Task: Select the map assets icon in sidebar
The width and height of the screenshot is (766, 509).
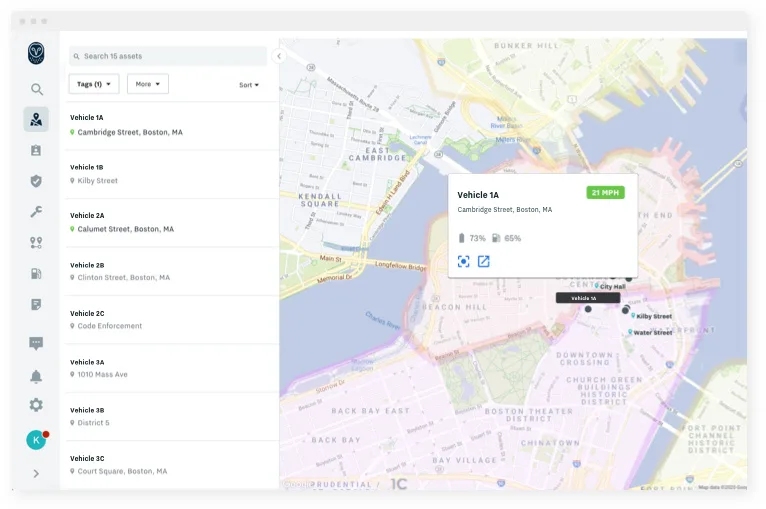Action: click(36, 119)
